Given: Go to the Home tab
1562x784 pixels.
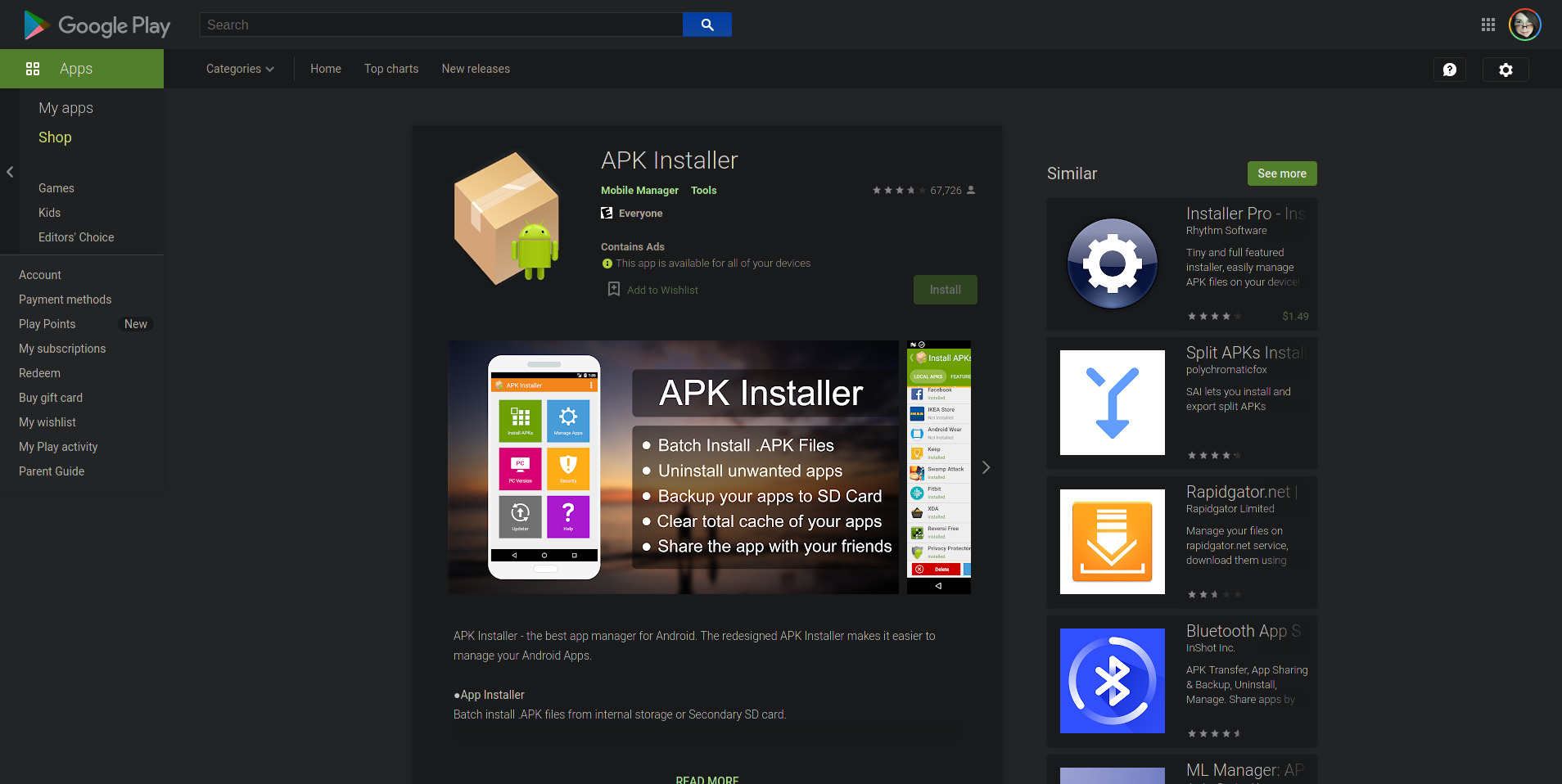Looking at the screenshot, I should [x=326, y=69].
